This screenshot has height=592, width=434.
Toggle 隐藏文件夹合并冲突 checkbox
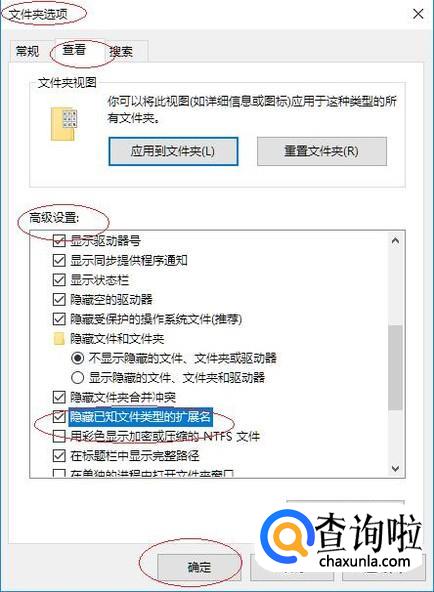[59, 397]
